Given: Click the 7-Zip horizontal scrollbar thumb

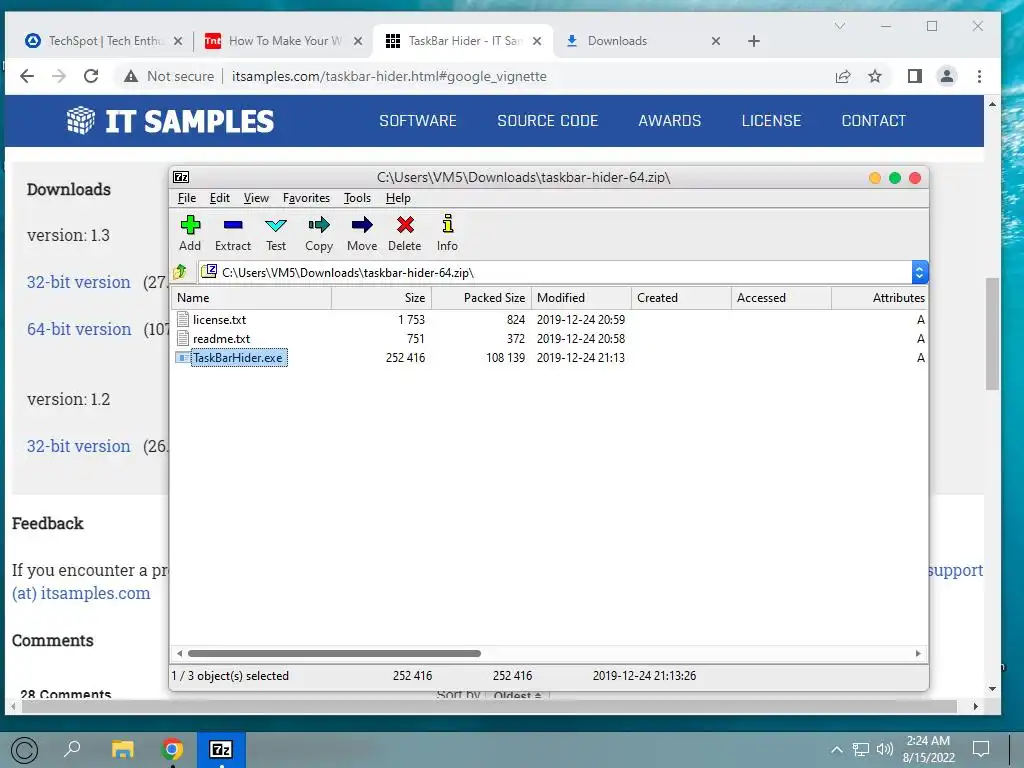Looking at the screenshot, I should [x=334, y=653].
